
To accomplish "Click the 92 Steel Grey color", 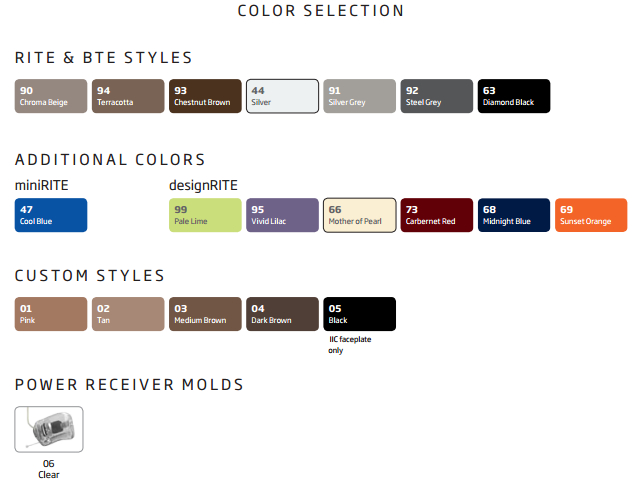I will 437,96.
